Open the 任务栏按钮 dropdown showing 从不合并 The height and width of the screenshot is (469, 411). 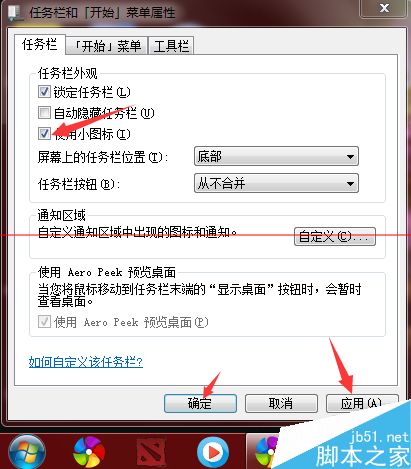click(276, 183)
